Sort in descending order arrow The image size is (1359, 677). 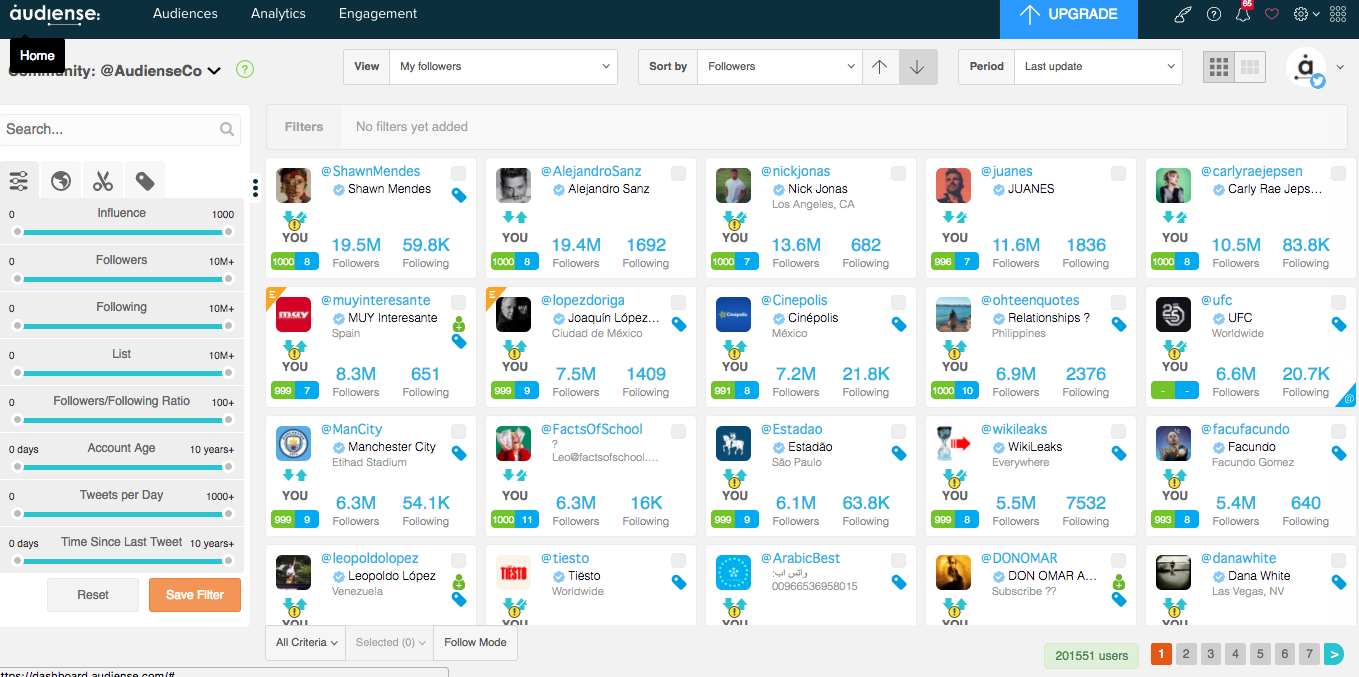coord(918,67)
